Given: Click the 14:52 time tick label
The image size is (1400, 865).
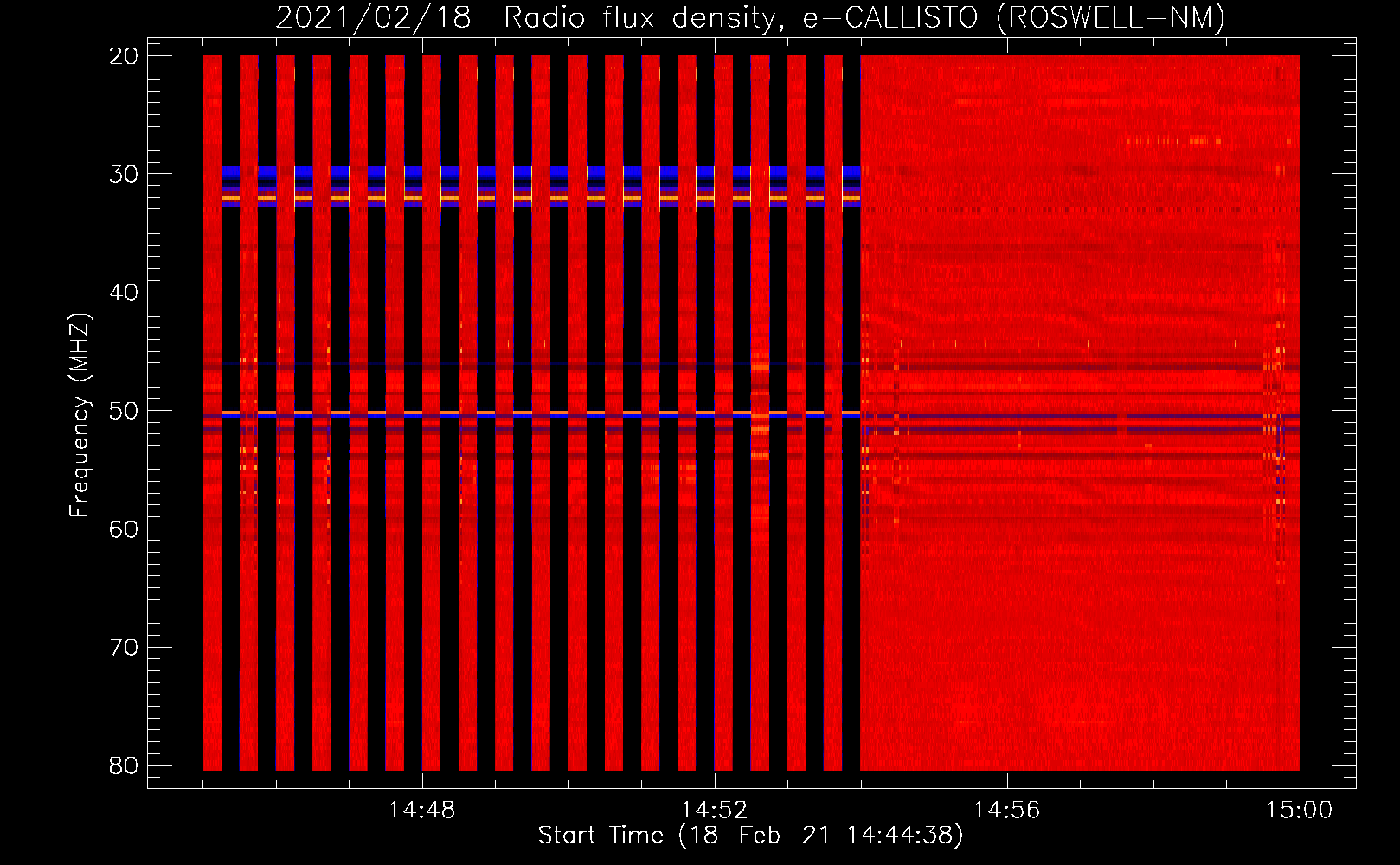Looking at the screenshot, I should pos(714,811).
